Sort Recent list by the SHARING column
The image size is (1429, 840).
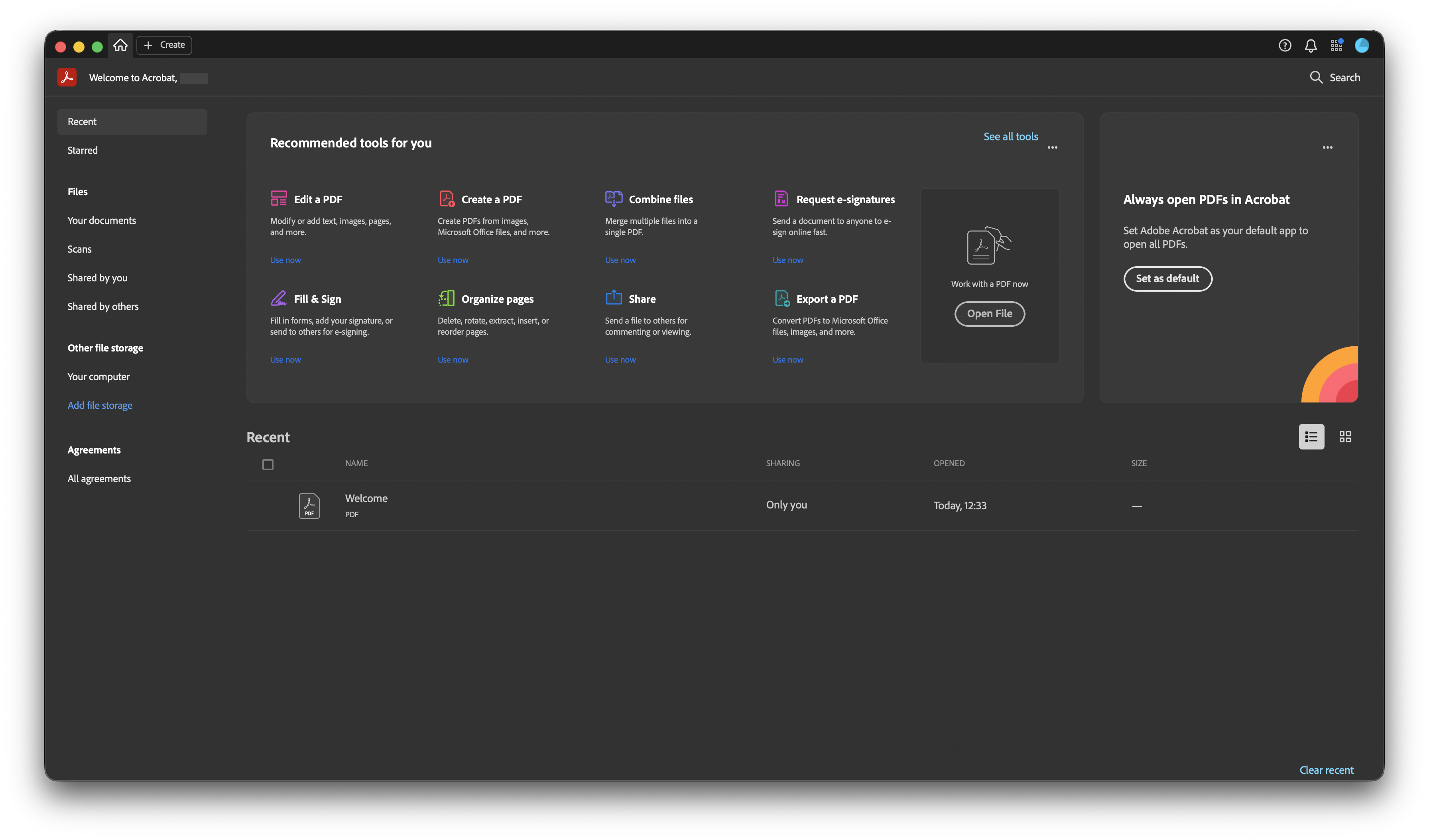click(783, 463)
